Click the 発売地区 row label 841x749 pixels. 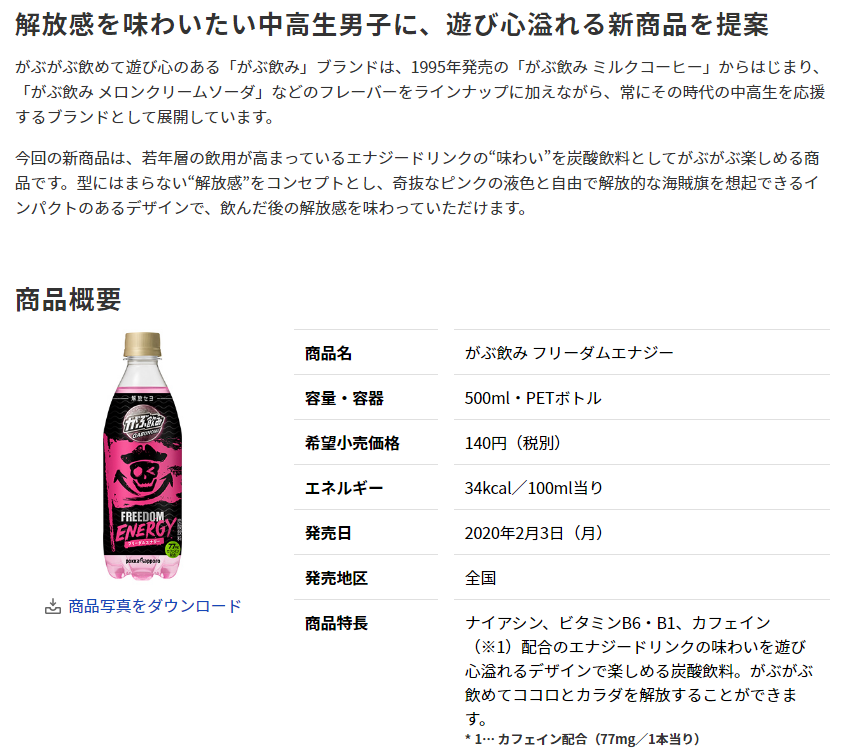[336, 578]
